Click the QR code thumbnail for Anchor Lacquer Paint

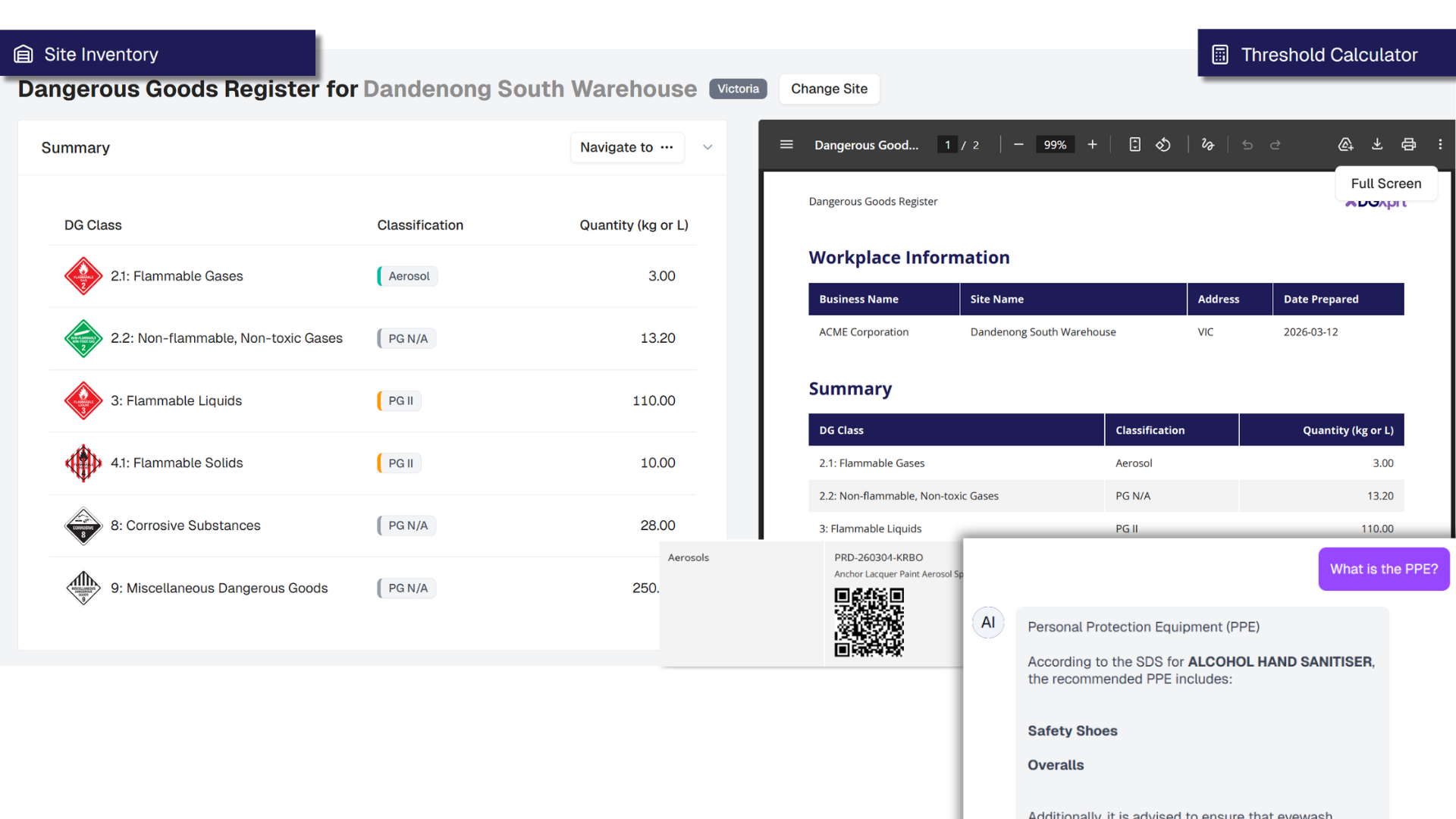click(x=869, y=623)
